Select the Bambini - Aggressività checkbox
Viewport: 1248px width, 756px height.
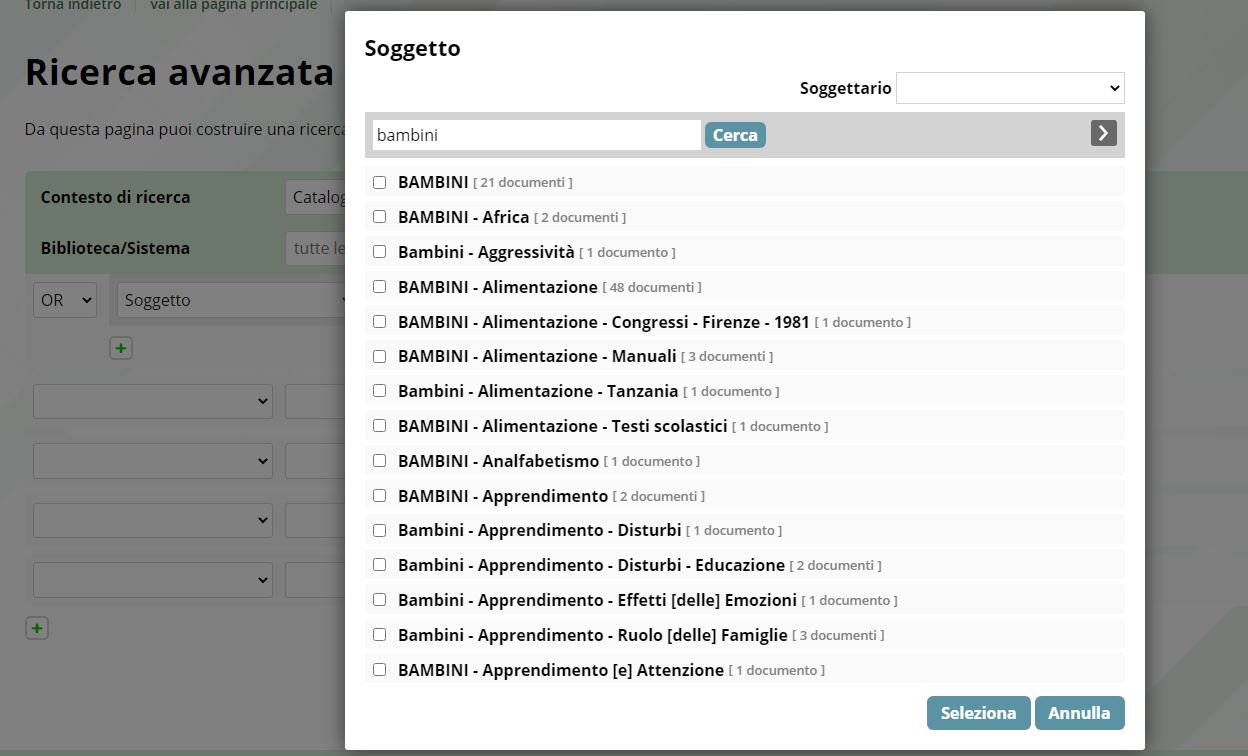[380, 252]
